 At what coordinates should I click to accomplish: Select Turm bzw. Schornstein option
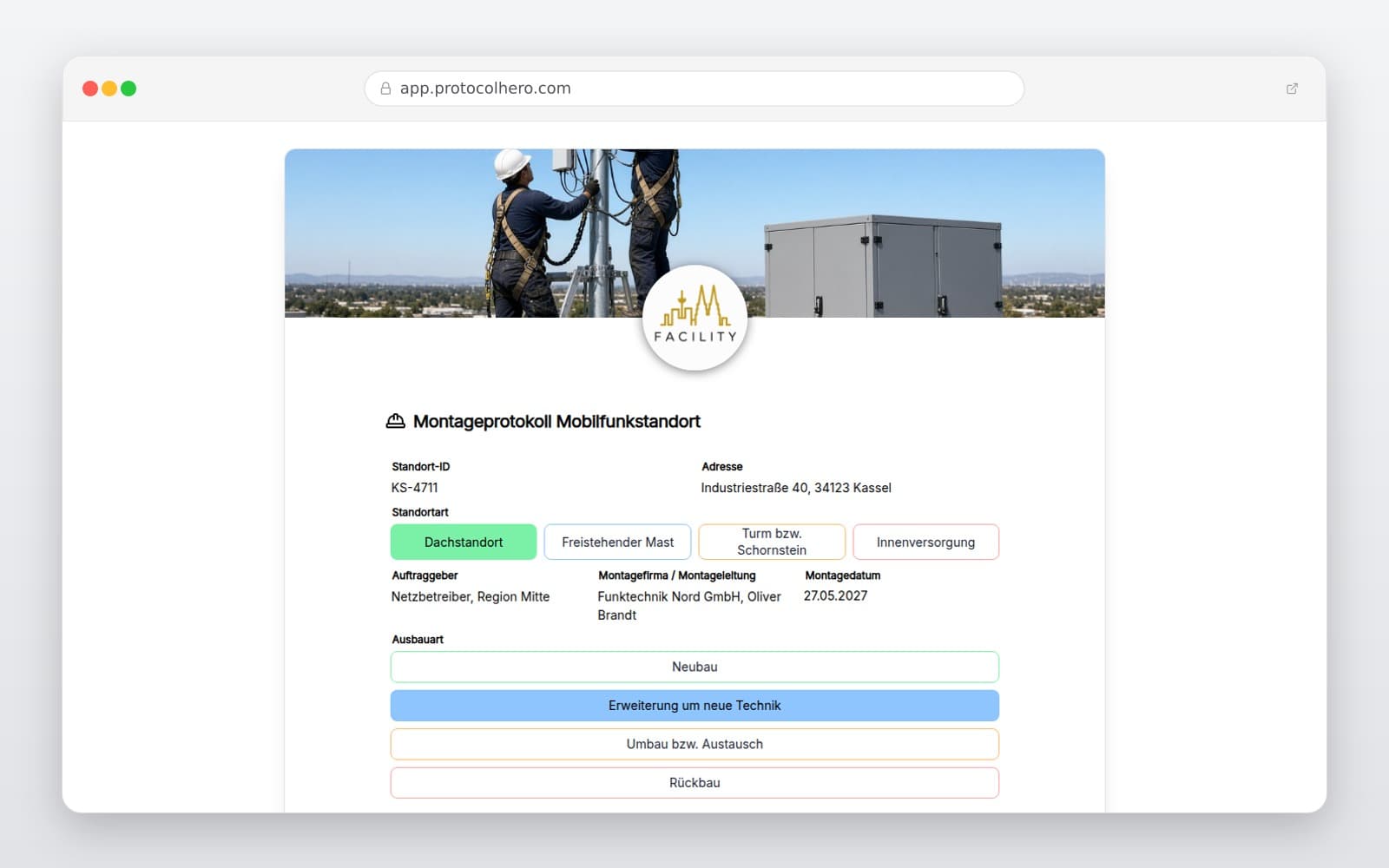[772, 542]
